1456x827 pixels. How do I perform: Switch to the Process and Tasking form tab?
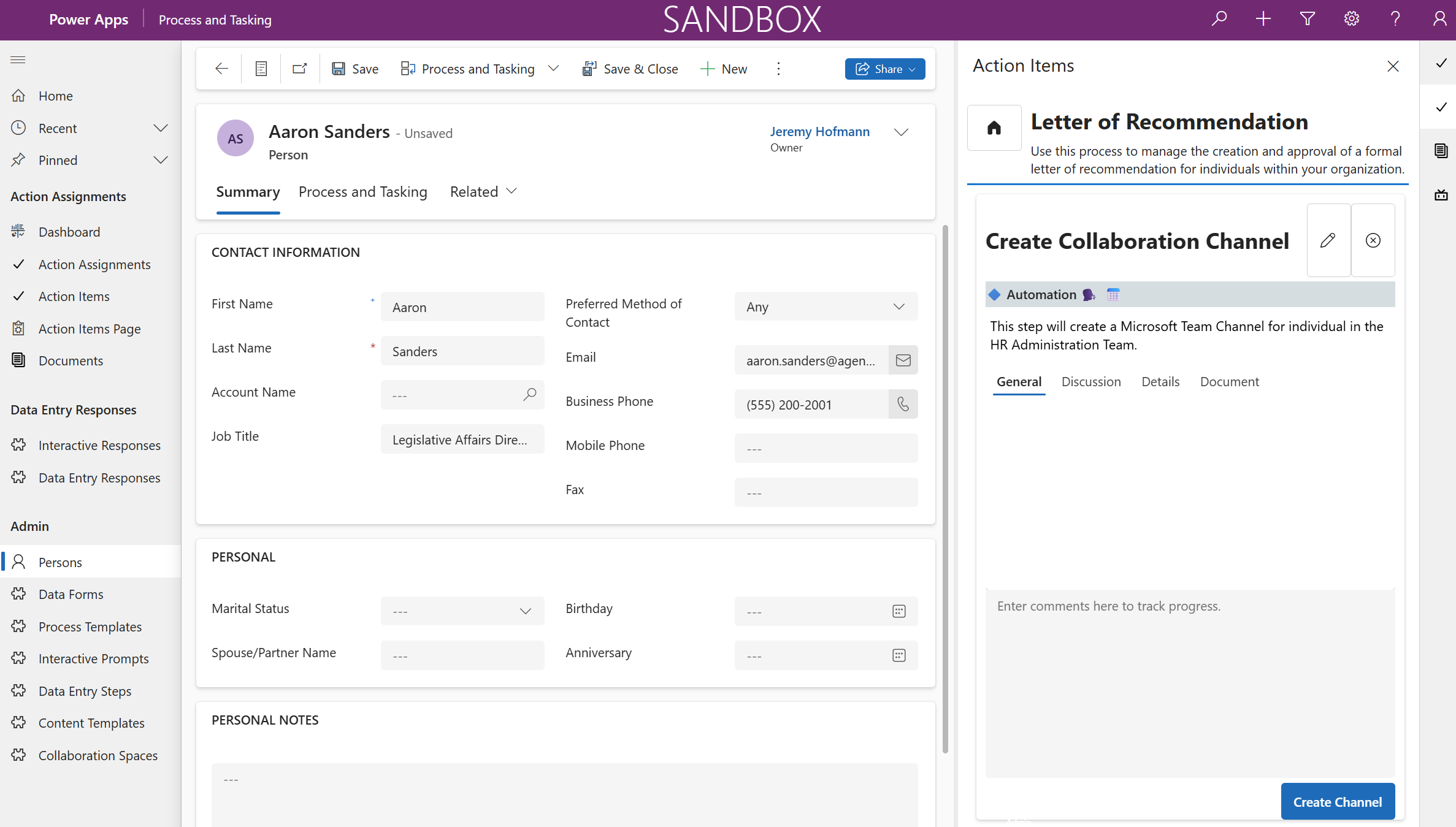pos(362,192)
